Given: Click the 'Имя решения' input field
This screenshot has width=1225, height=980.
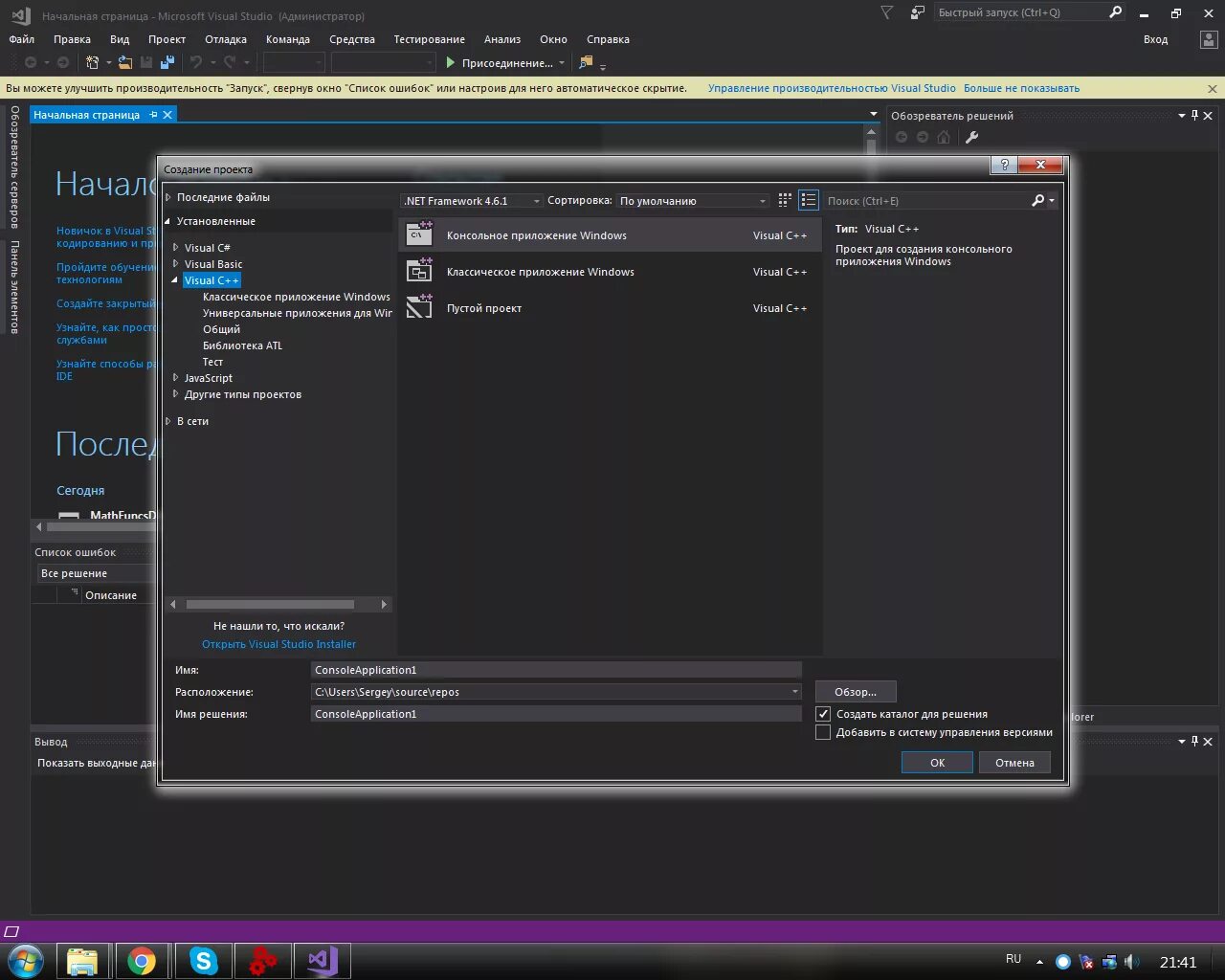Looking at the screenshot, I should [556, 714].
